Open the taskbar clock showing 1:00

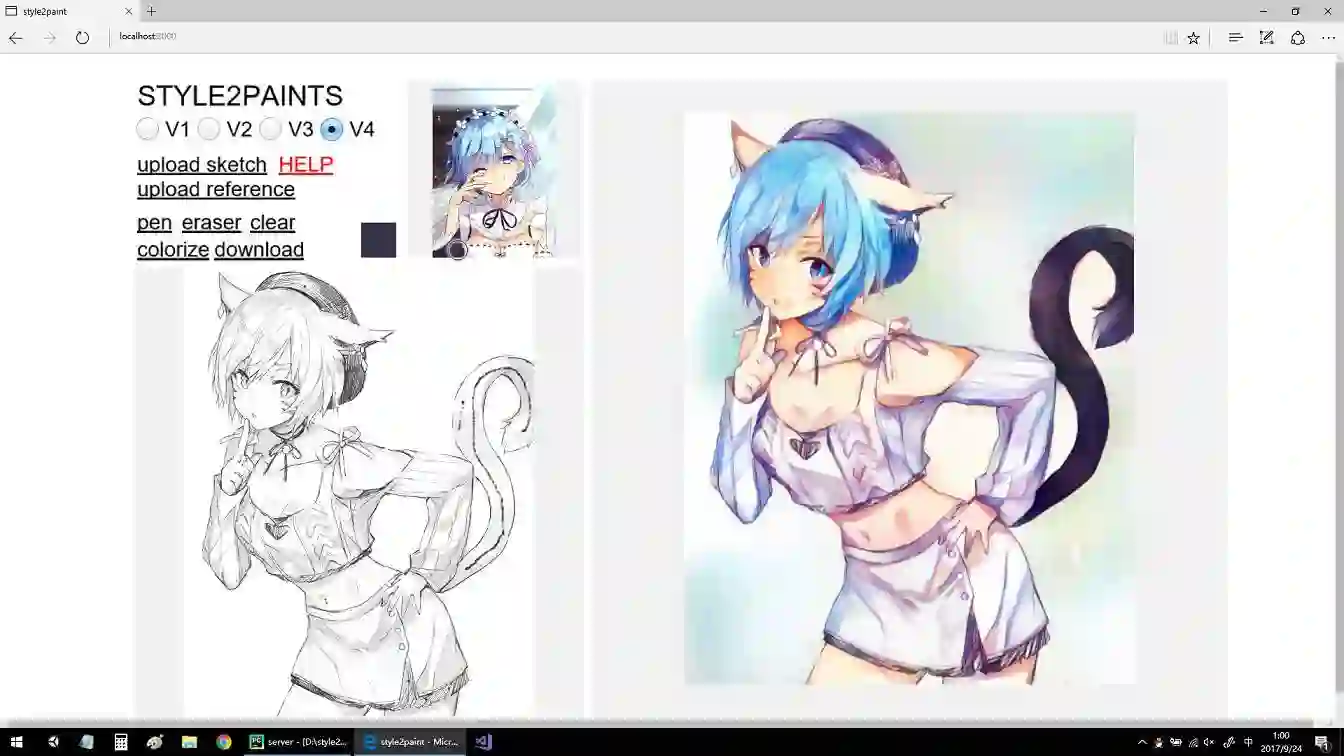point(1281,742)
